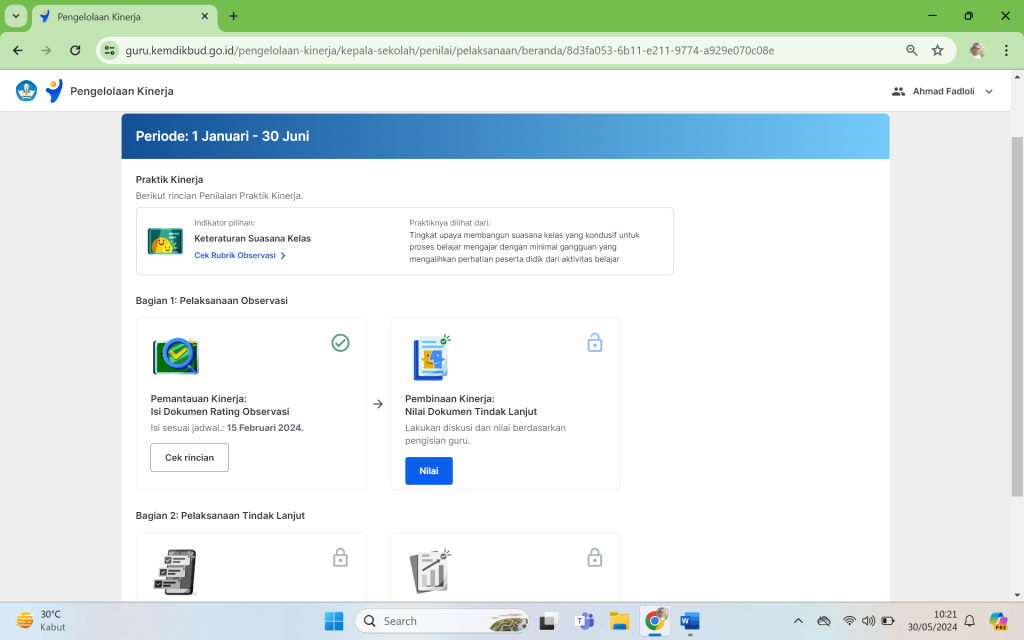The image size is (1024, 640).
Task: Click the Pemantauan Kinerja observation illustration
Action: click(x=175, y=356)
